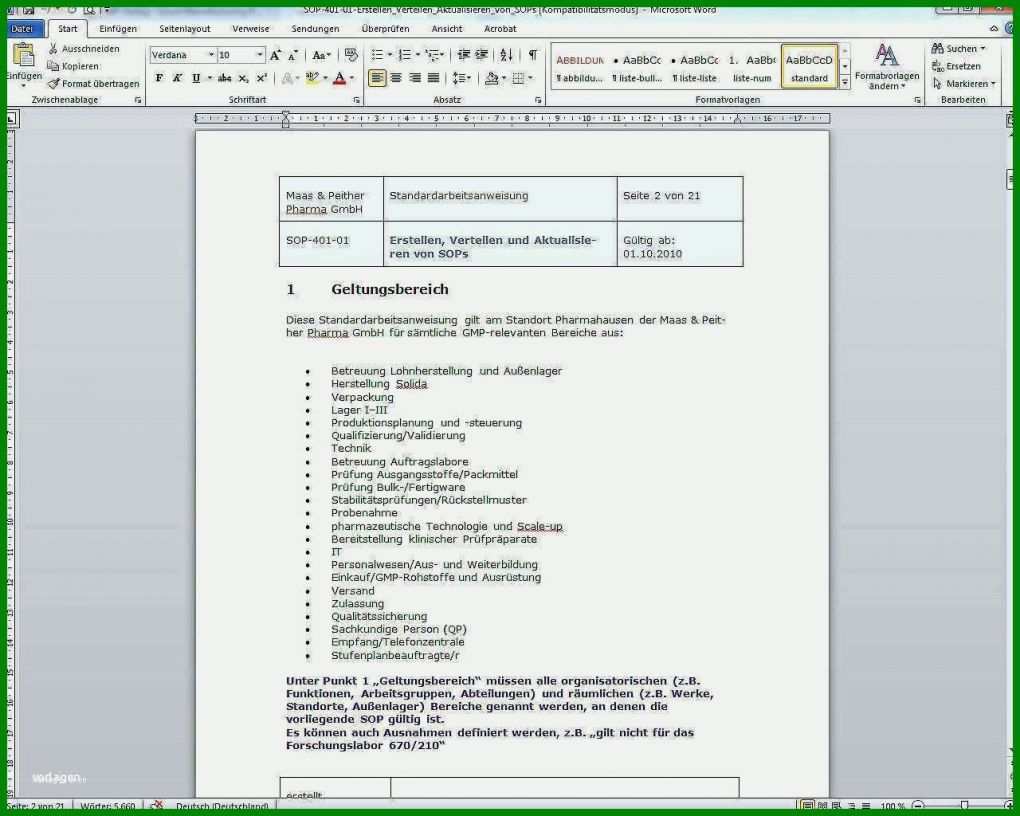
Task: Open the Verdana font name dropdown
Action: (x=211, y=55)
